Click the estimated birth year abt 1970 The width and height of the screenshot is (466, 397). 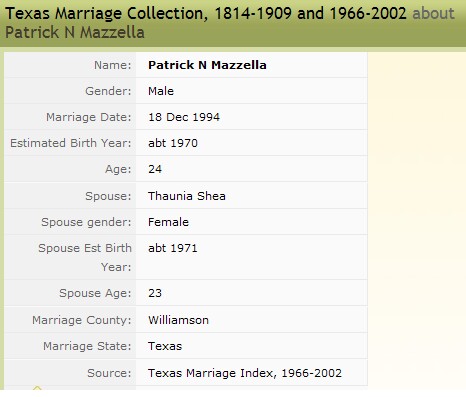click(173, 143)
